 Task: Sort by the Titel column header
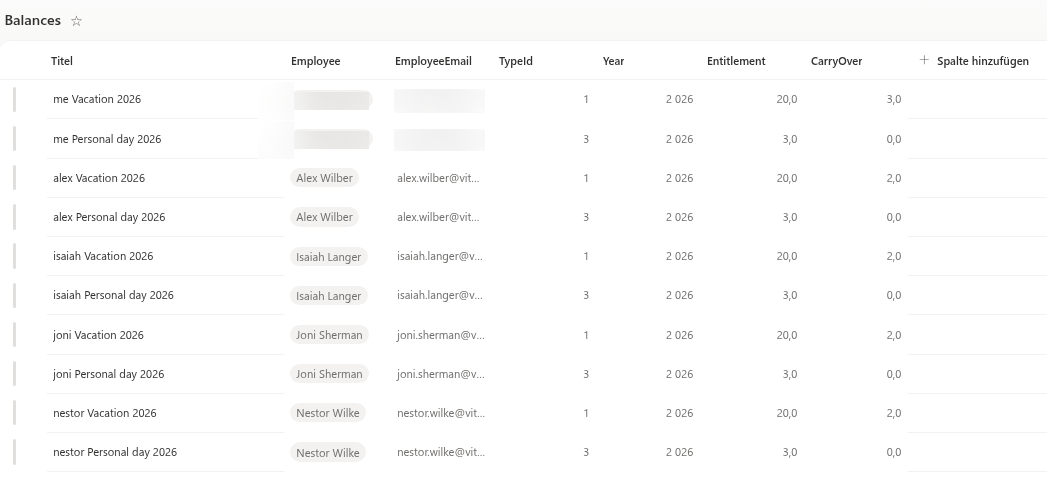tap(61, 61)
